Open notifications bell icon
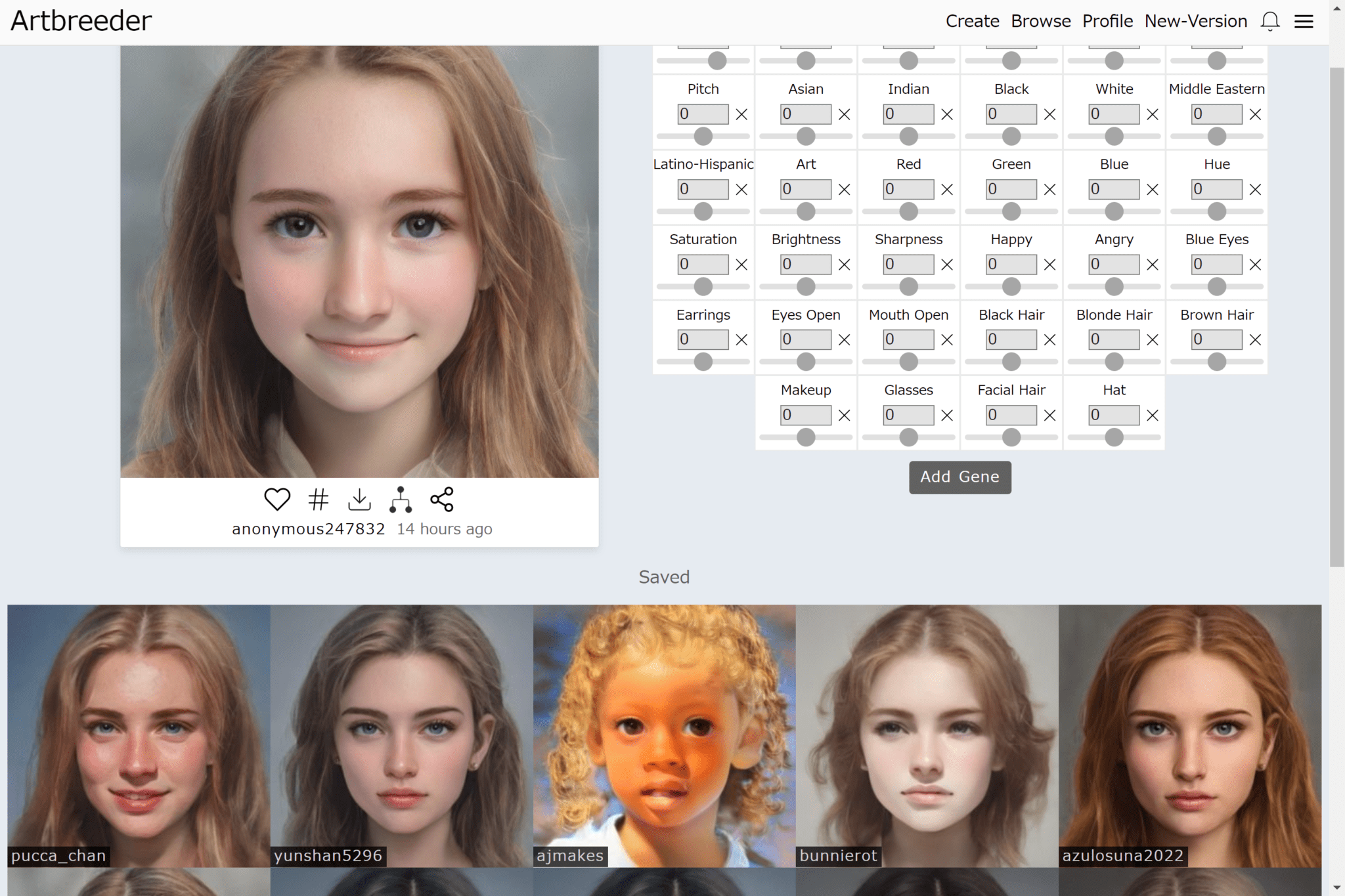 1270,21
